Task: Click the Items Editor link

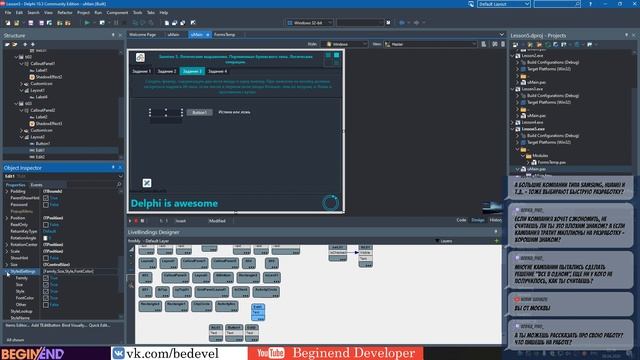Action: pyautogui.click(x=17, y=325)
